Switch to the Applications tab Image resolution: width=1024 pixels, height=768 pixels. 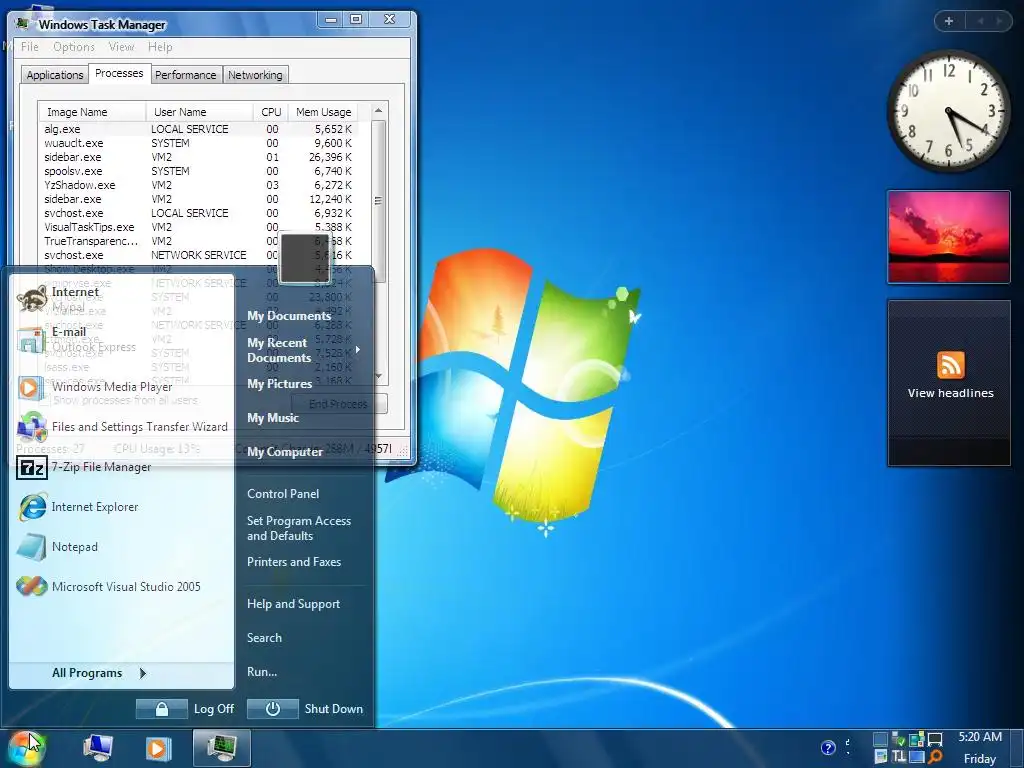55,75
